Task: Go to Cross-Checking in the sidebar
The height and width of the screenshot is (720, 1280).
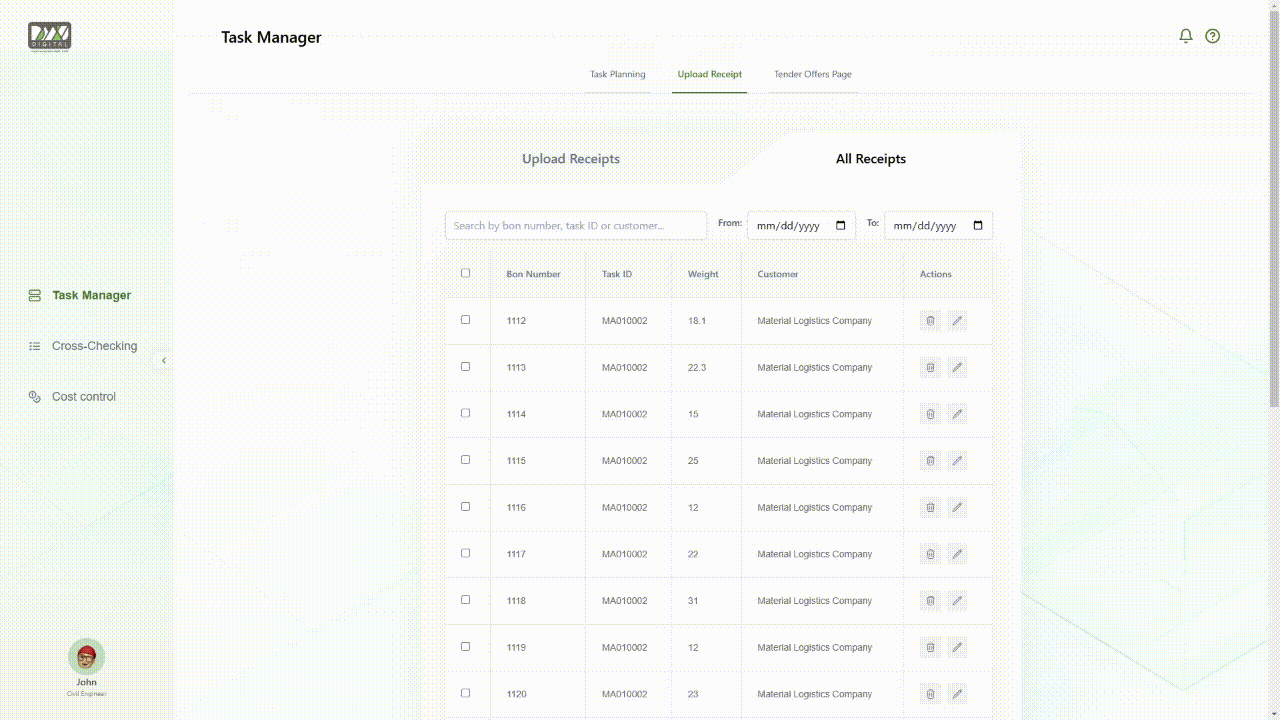Action: point(94,346)
